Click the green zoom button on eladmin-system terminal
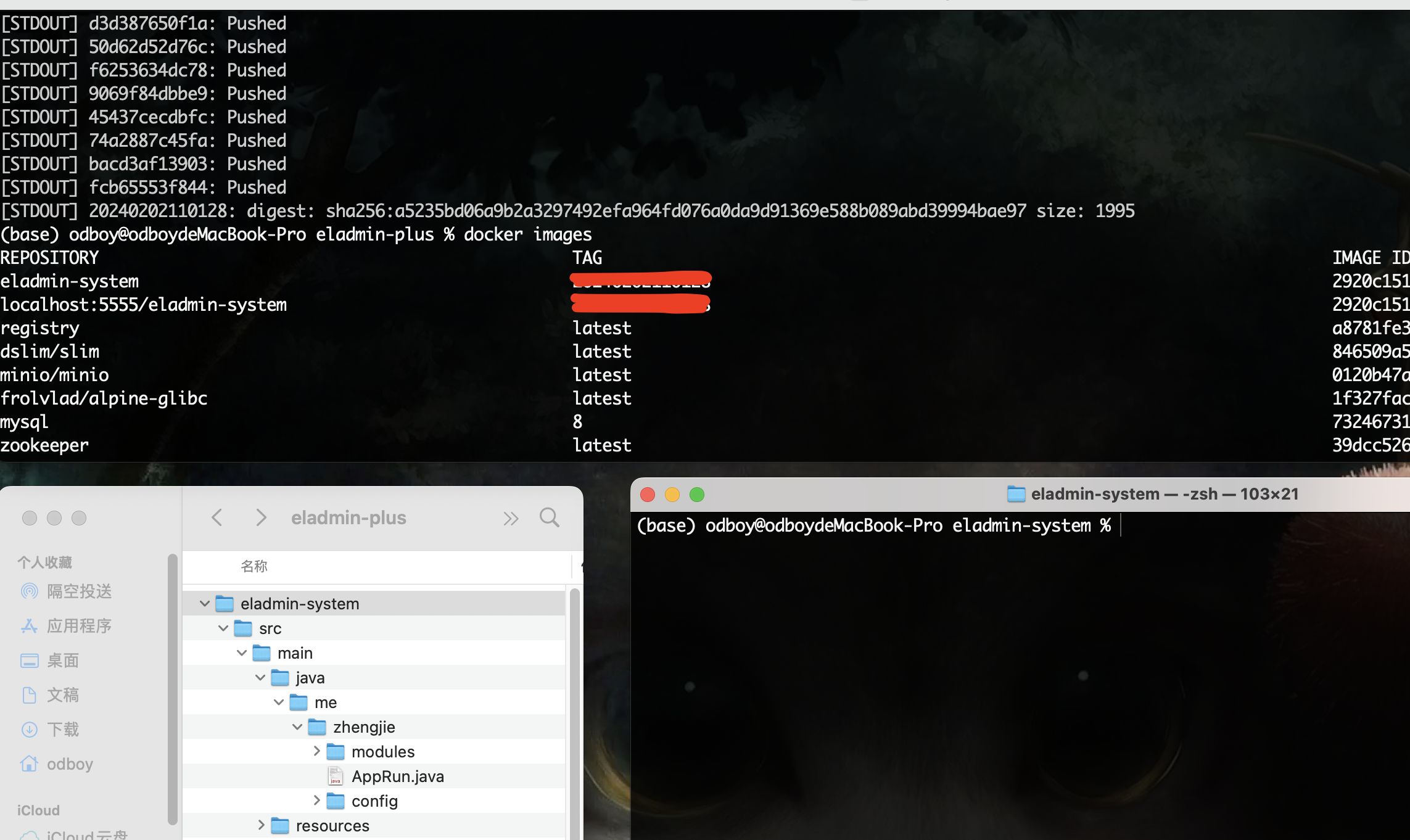Image resolution: width=1410 pixels, height=840 pixels. click(x=697, y=494)
